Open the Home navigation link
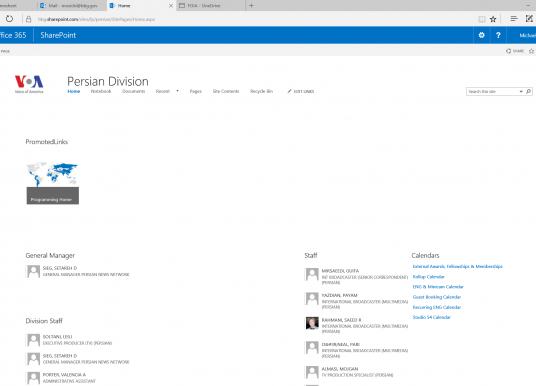The width and height of the screenshot is (536, 386). tap(74, 91)
